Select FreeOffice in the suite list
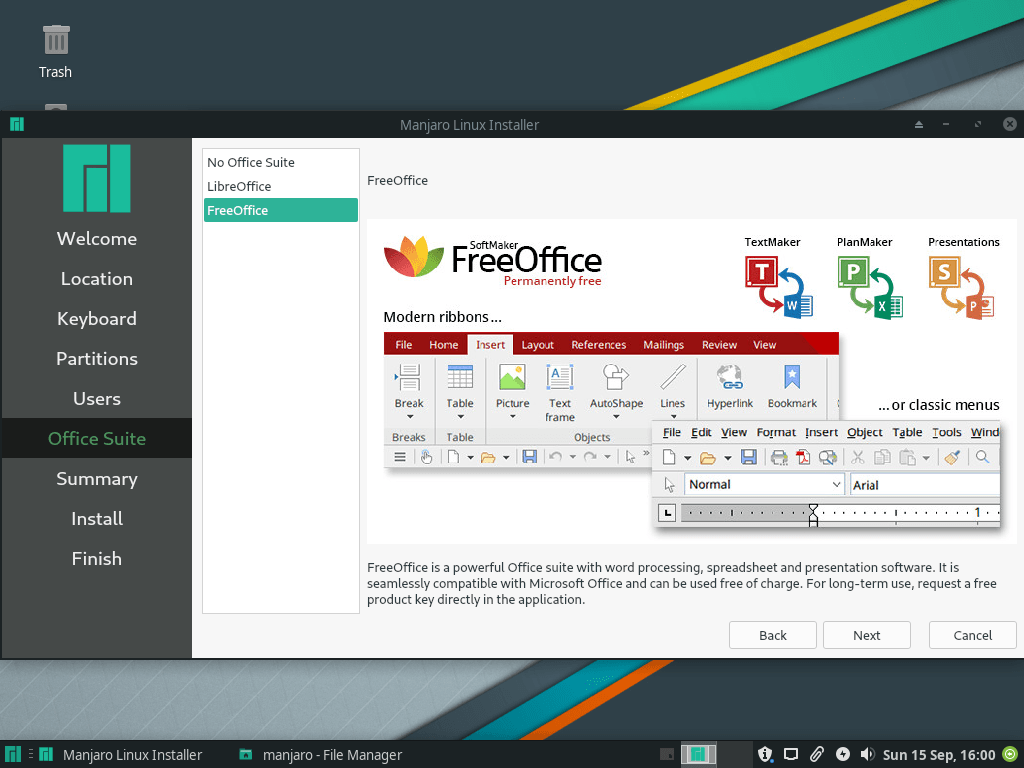This screenshot has width=1024, height=768. point(280,210)
